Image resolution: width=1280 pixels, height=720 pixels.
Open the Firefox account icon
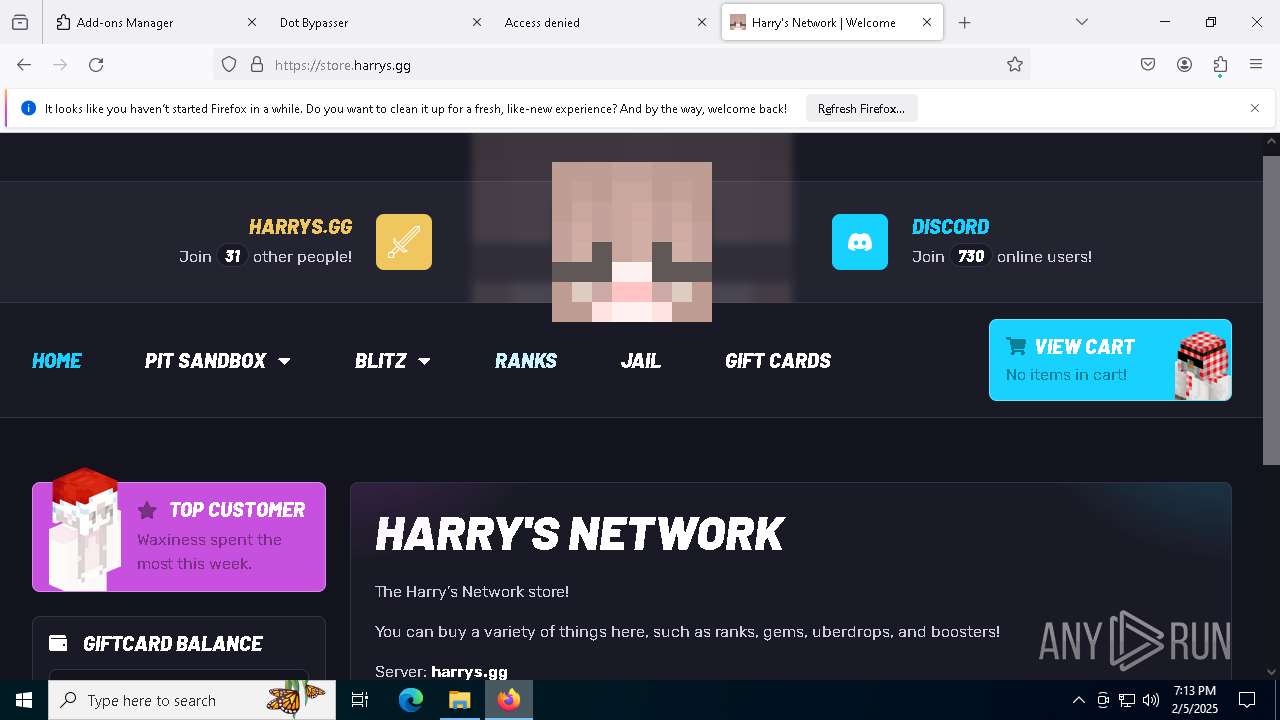pyautogui.click(x=1184, y=65)
